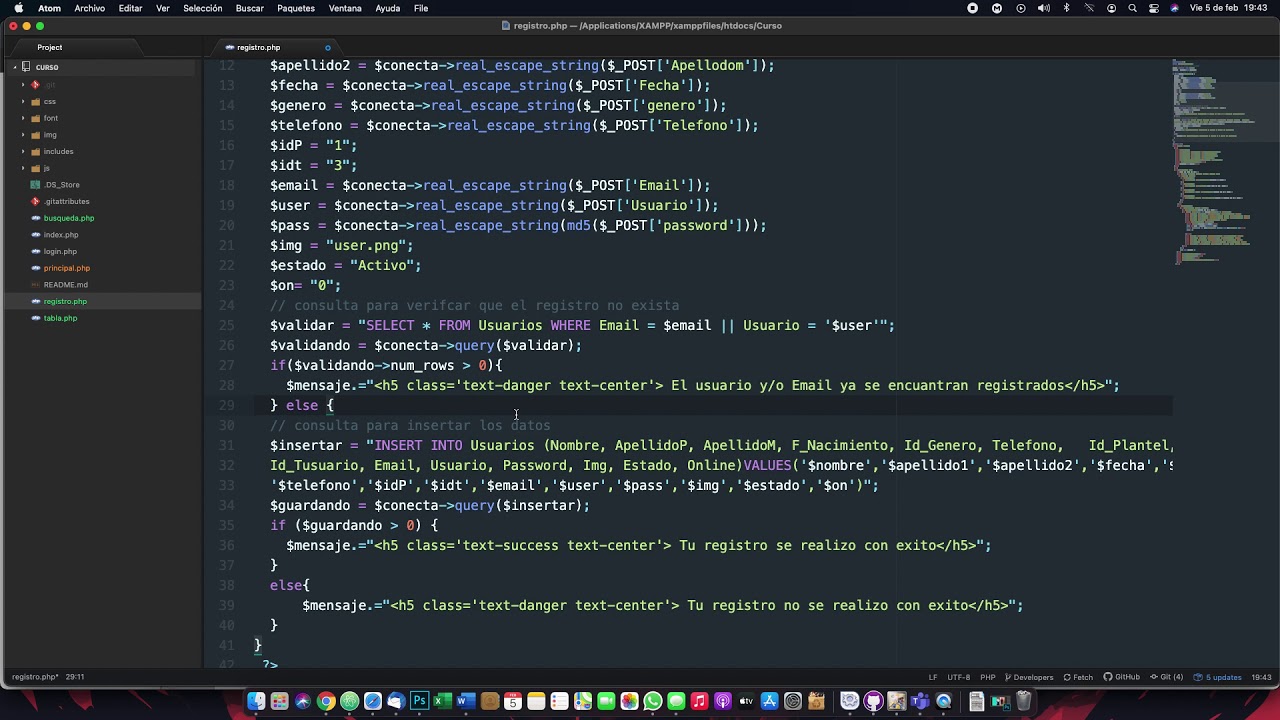This screenshot has width=1280, height=720.
Task: Click the .git repository icon
Action: click(36, 85)
